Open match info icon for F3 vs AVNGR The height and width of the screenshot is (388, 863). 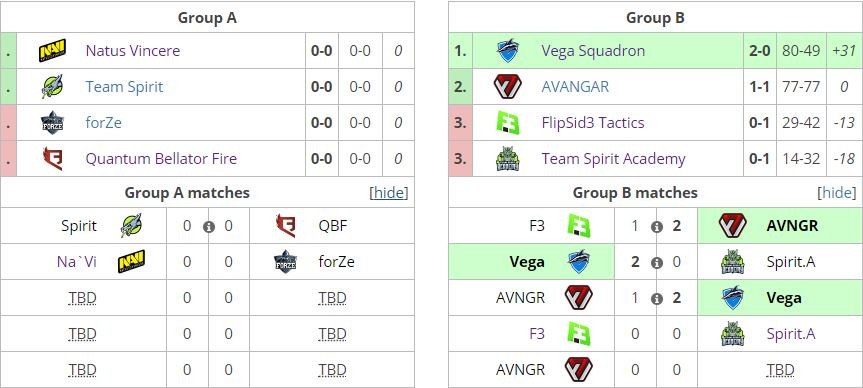point(656,226)
